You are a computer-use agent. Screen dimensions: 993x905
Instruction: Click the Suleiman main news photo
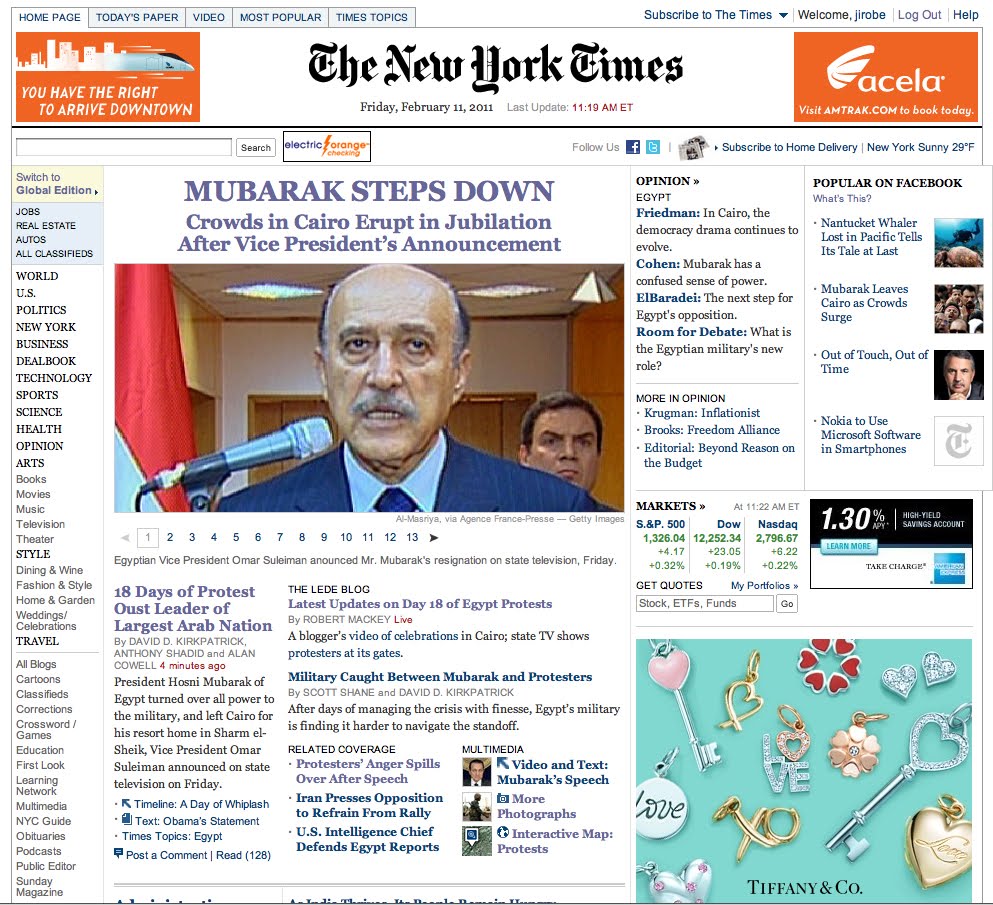369,388
